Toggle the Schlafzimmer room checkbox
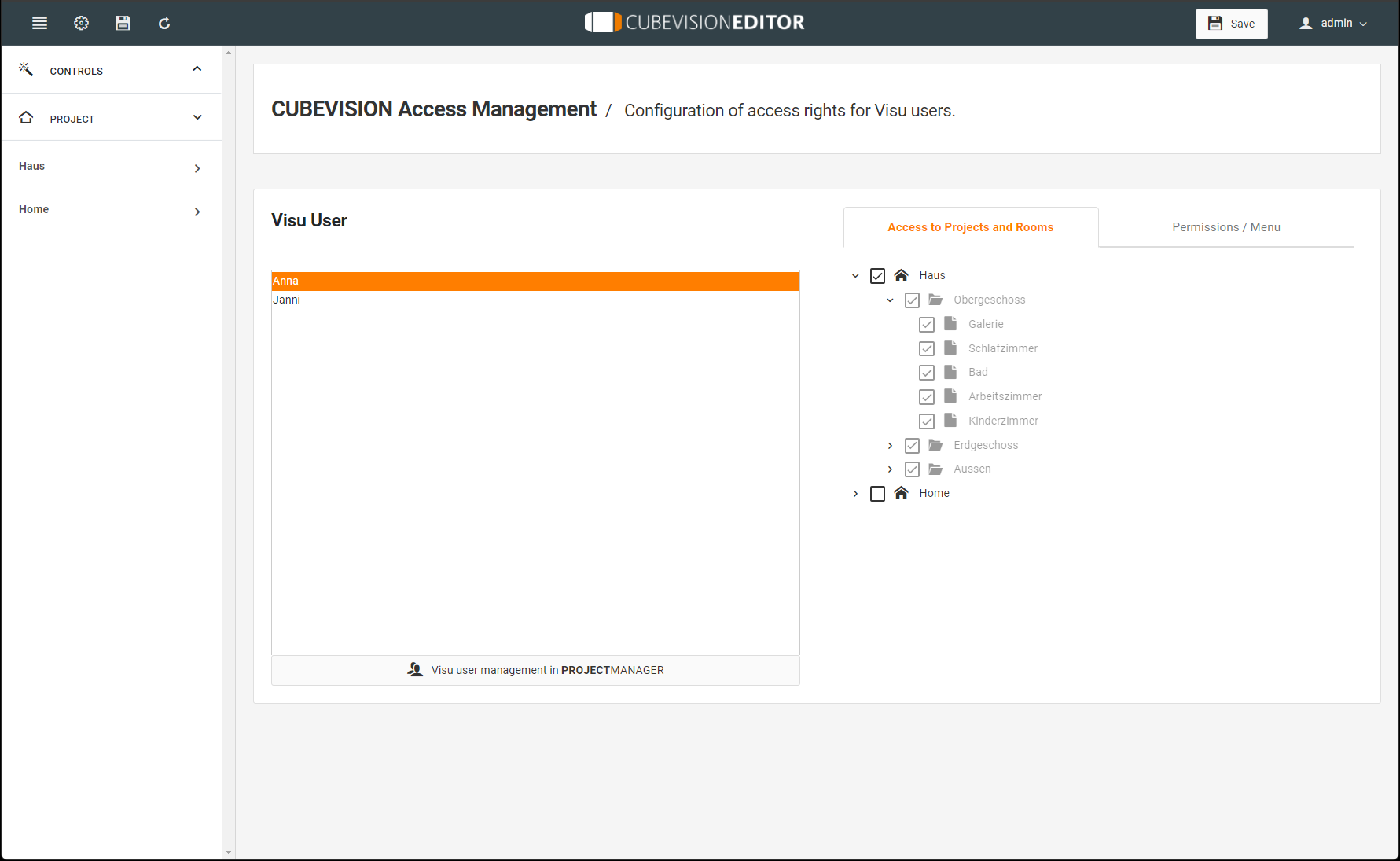 click(x=927, y=348)
